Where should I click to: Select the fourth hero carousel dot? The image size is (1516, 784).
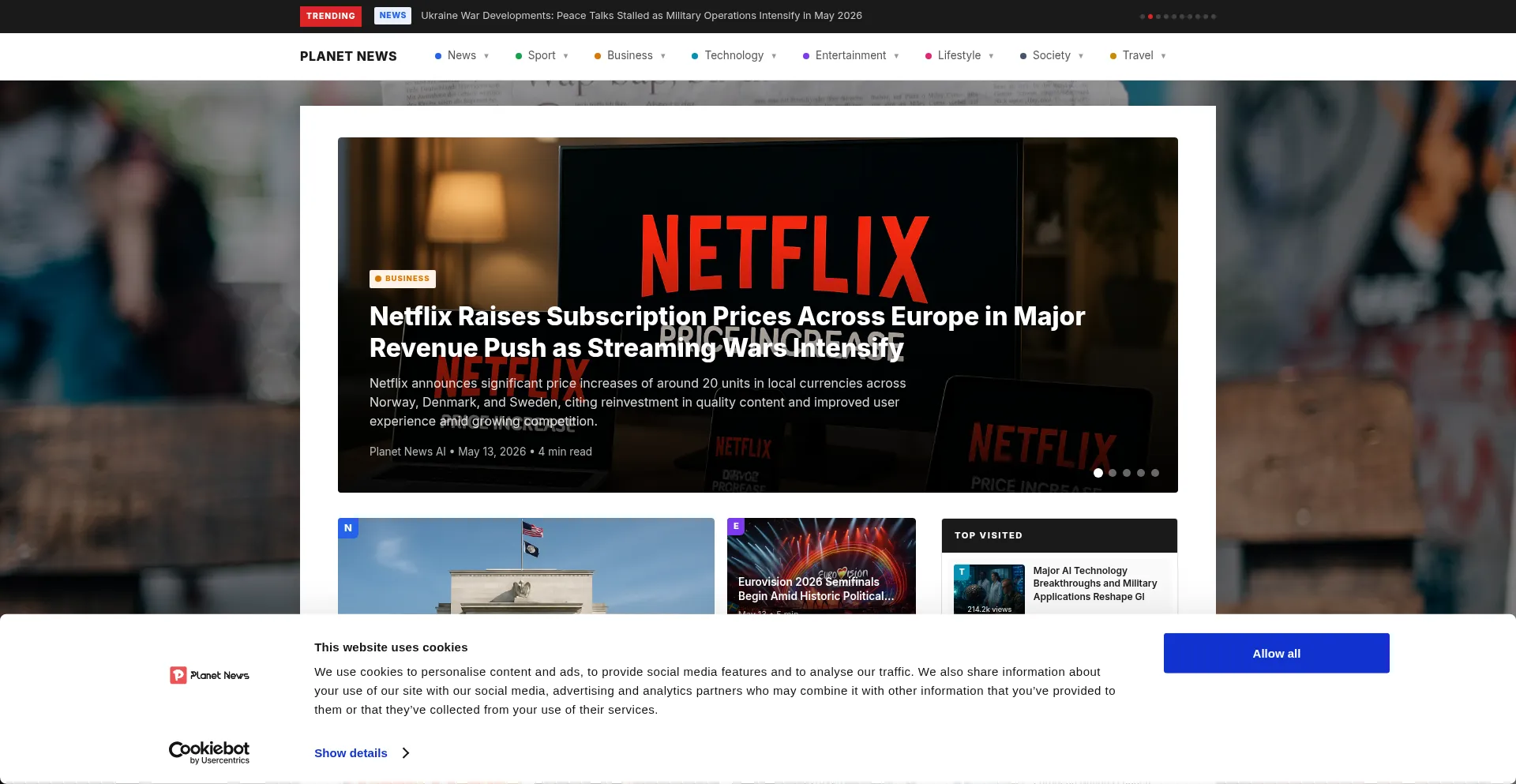click(x=1141, y=473)
